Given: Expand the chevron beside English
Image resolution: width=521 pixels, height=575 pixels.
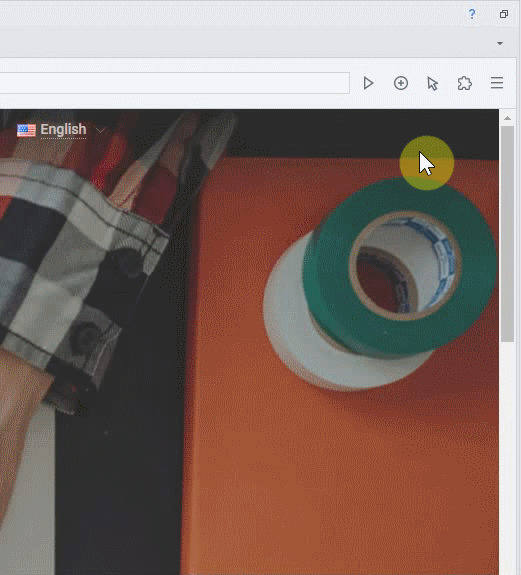Looking at the screenshot, I should click(x=100, y=130).
